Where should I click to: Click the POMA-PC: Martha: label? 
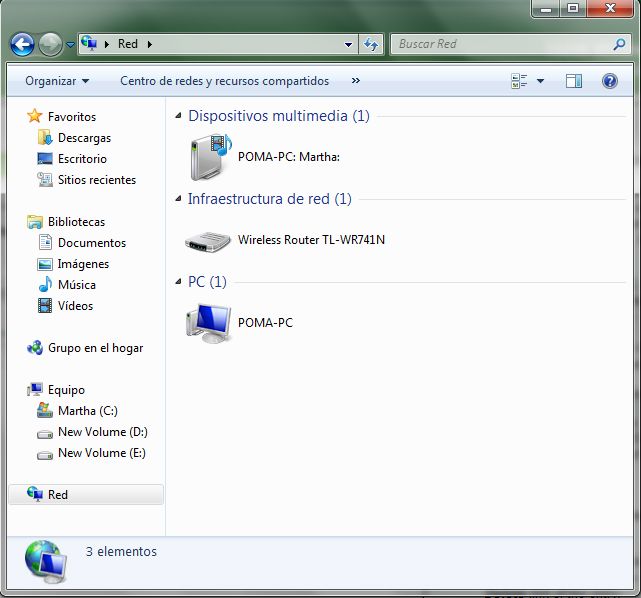[x=289, y=157]
